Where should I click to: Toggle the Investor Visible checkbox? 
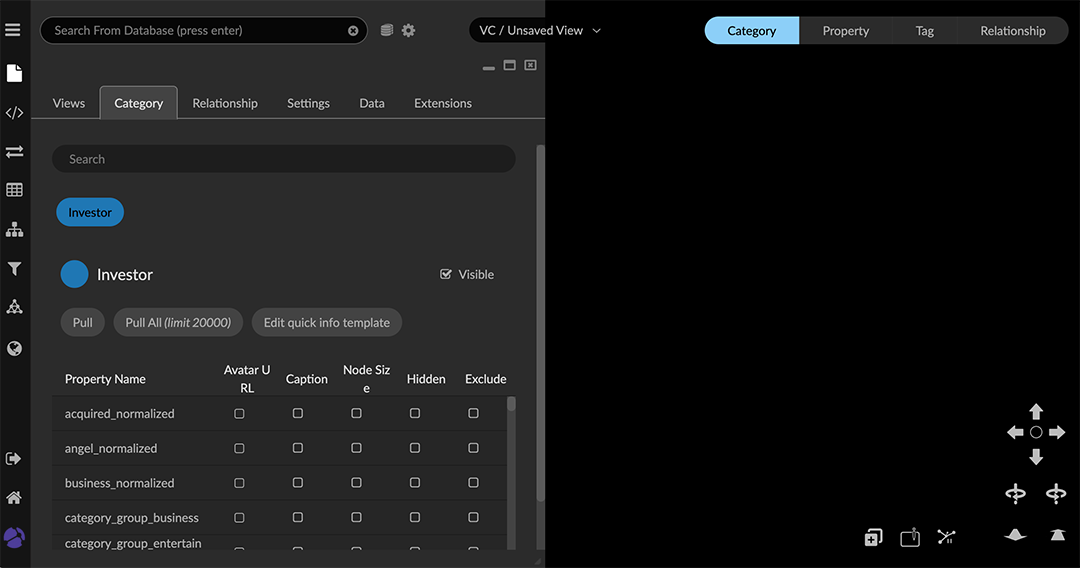[x=446, y=274]
